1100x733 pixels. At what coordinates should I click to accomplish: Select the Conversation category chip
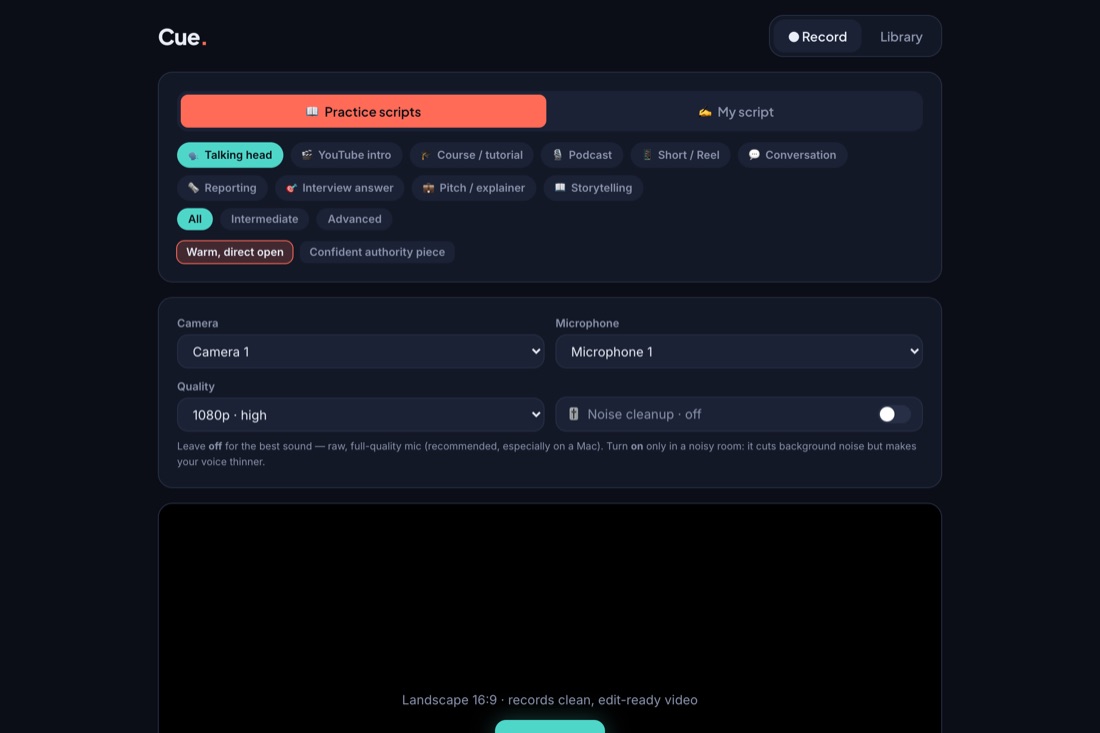pos(792,155)
